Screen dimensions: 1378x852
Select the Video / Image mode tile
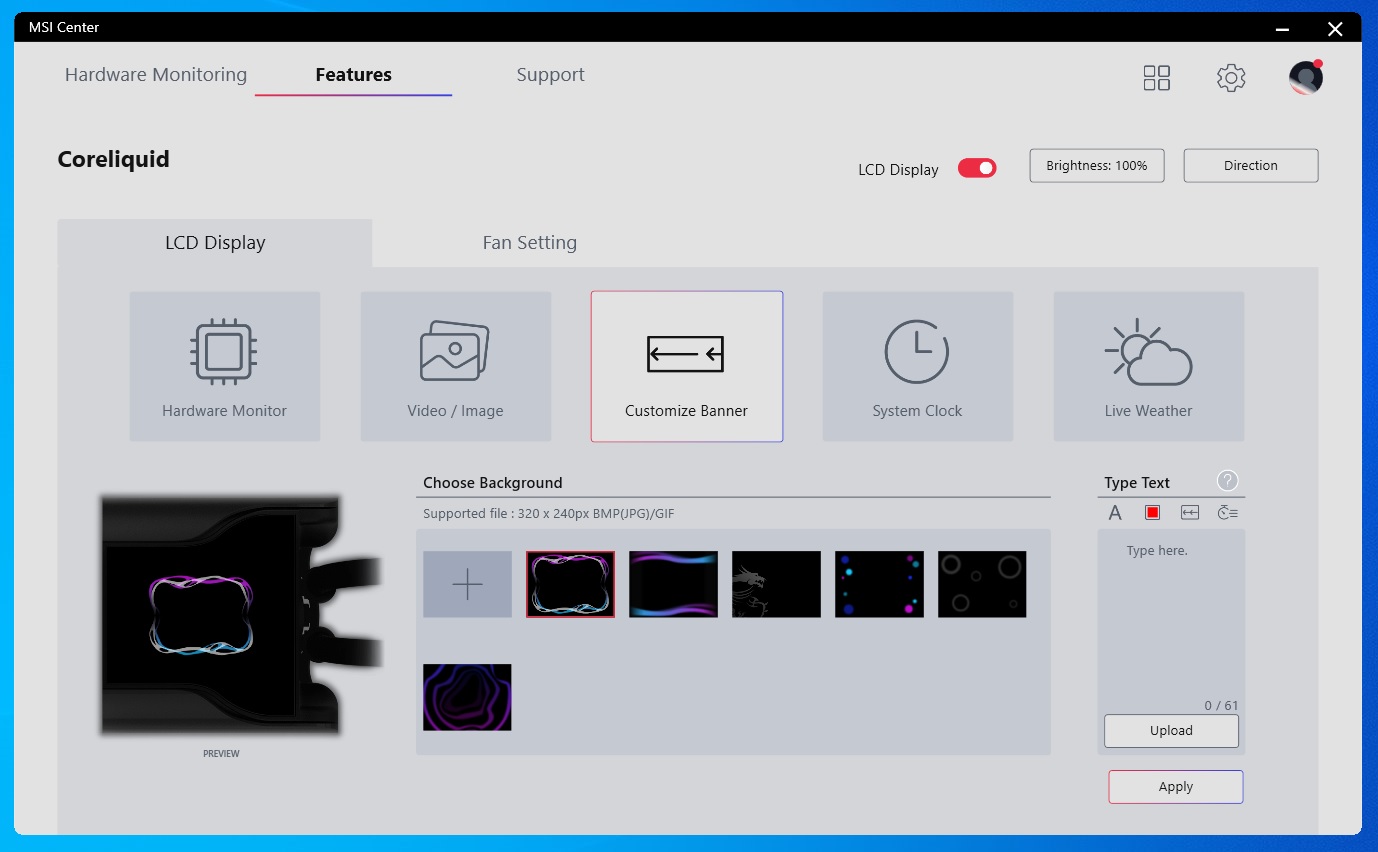[455, 366]
